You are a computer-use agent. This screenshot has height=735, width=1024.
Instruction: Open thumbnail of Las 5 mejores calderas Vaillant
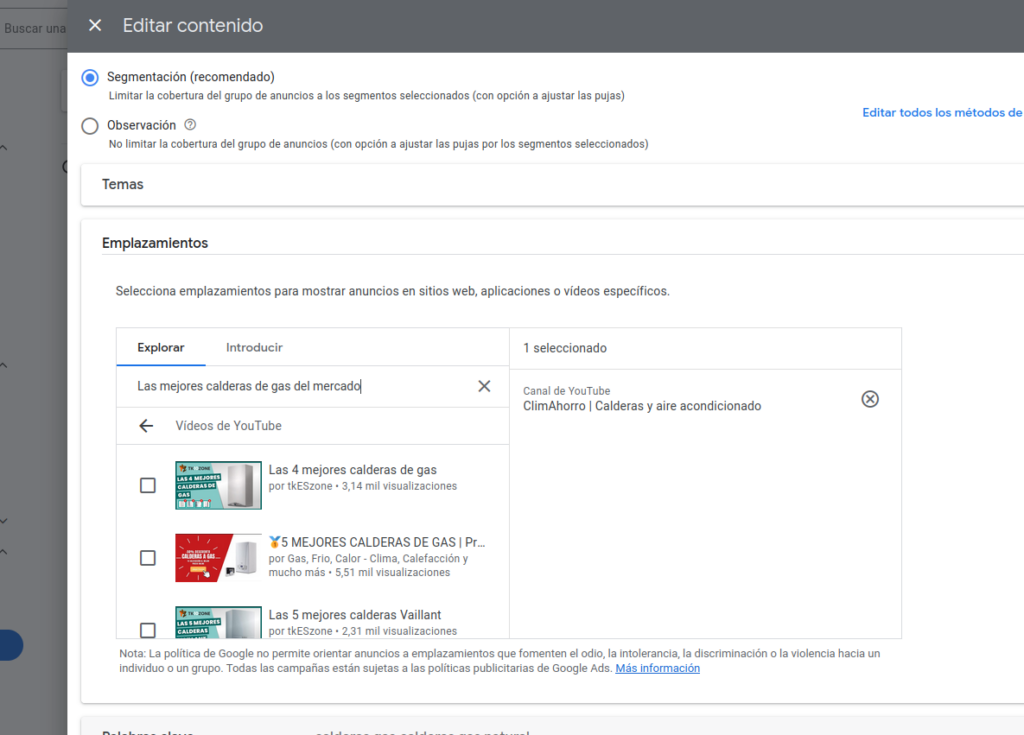218,623
